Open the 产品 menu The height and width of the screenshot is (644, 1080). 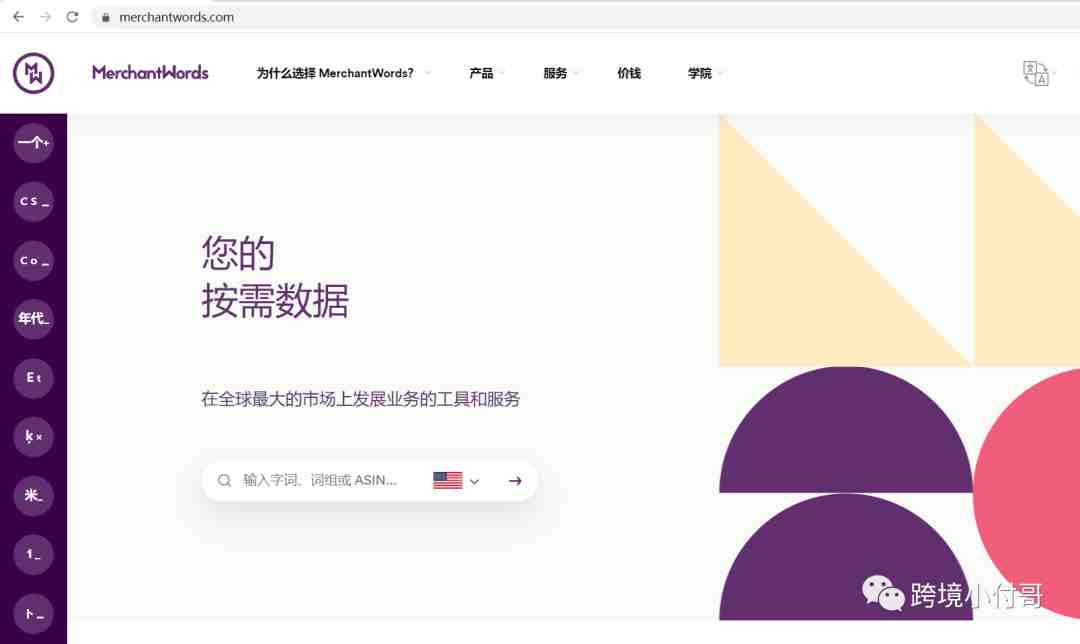pyautogui.click(x=481, y=73)
